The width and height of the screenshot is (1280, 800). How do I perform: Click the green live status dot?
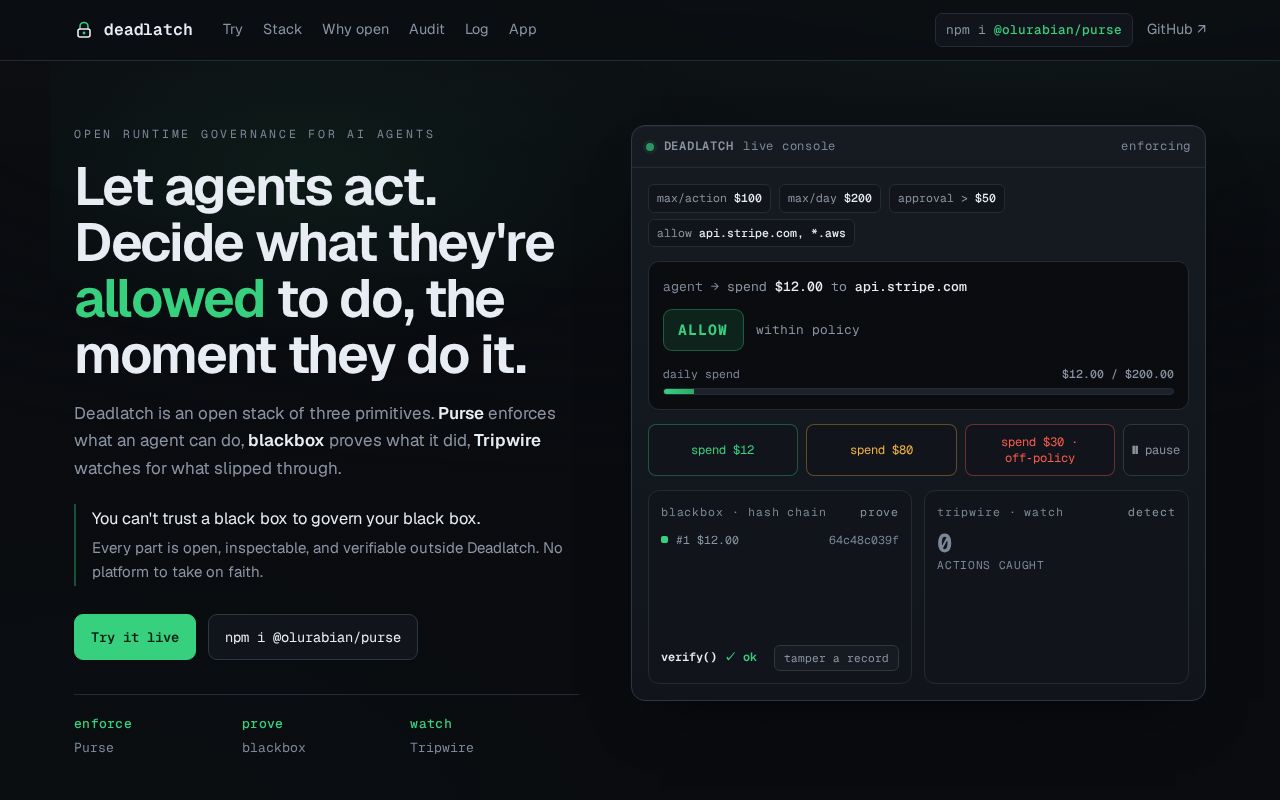click(650, 147)
